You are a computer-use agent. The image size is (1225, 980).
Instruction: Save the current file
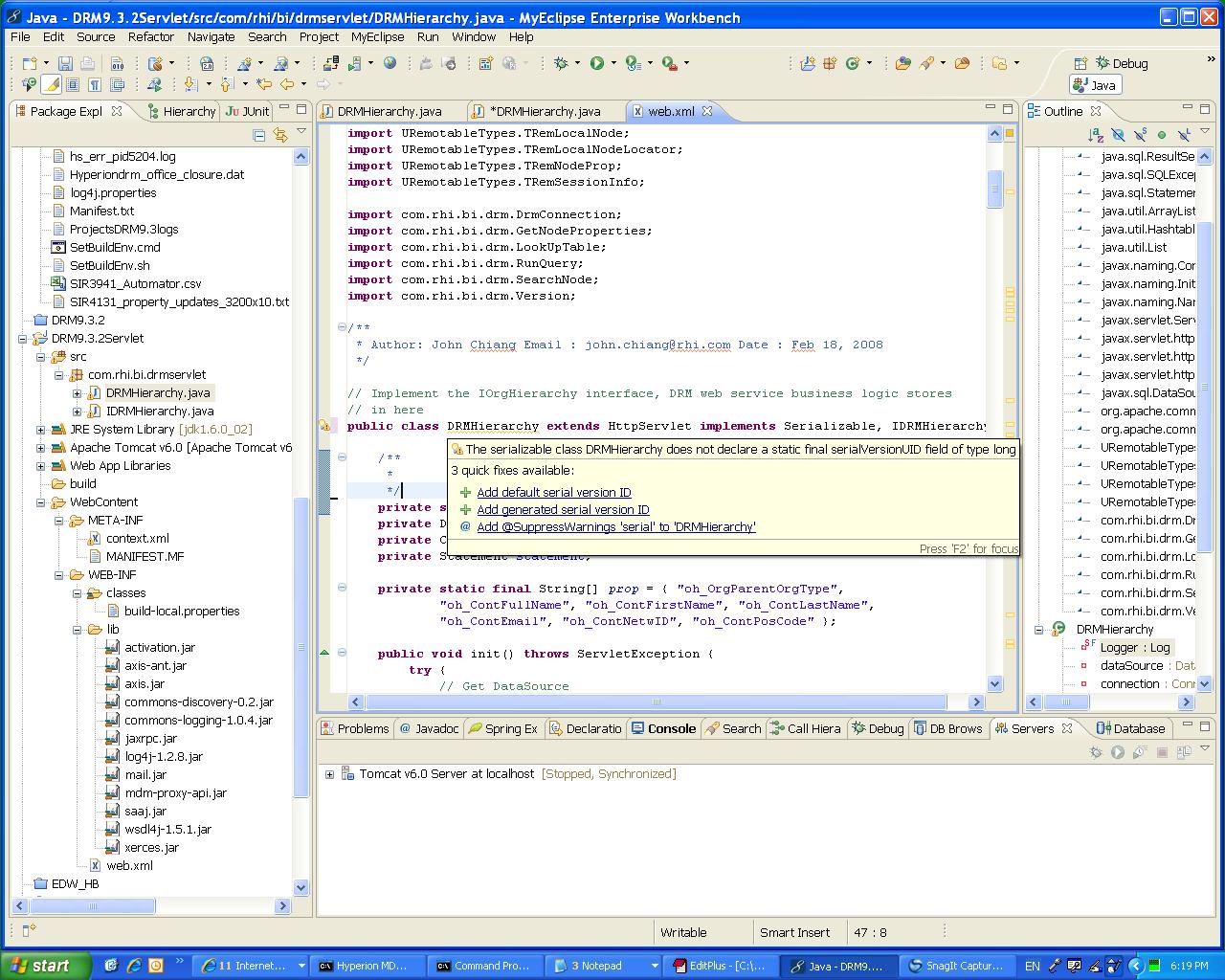[64, 63]
